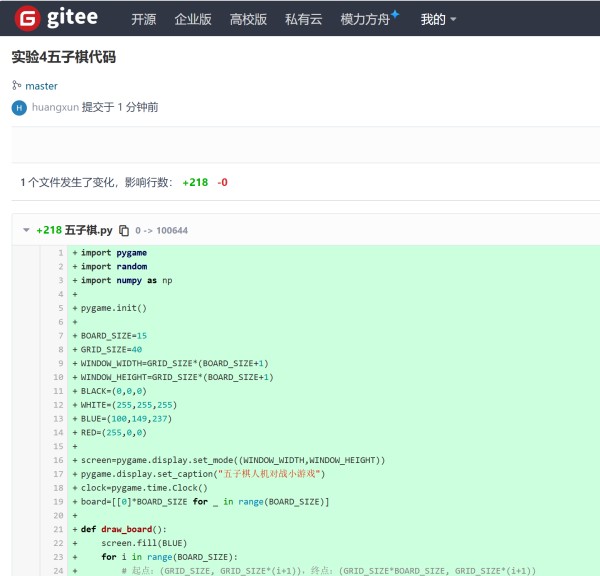Open the huangxun user profile link
The image size is (600, 576).
coord(54,107)
